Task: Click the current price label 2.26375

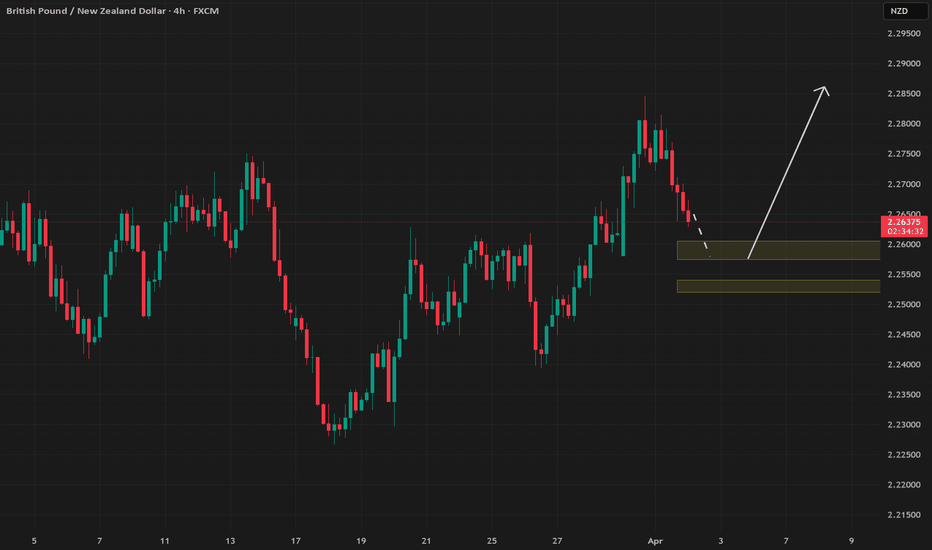Action: pos(904,222)
